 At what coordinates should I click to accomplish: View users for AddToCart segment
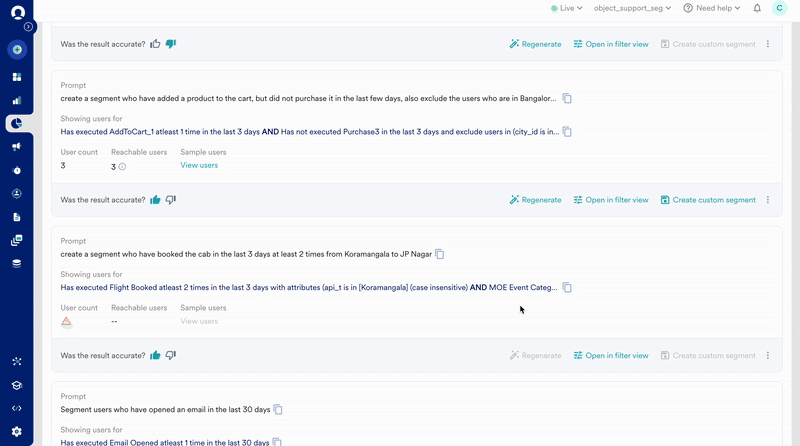(x=199, y=165)
